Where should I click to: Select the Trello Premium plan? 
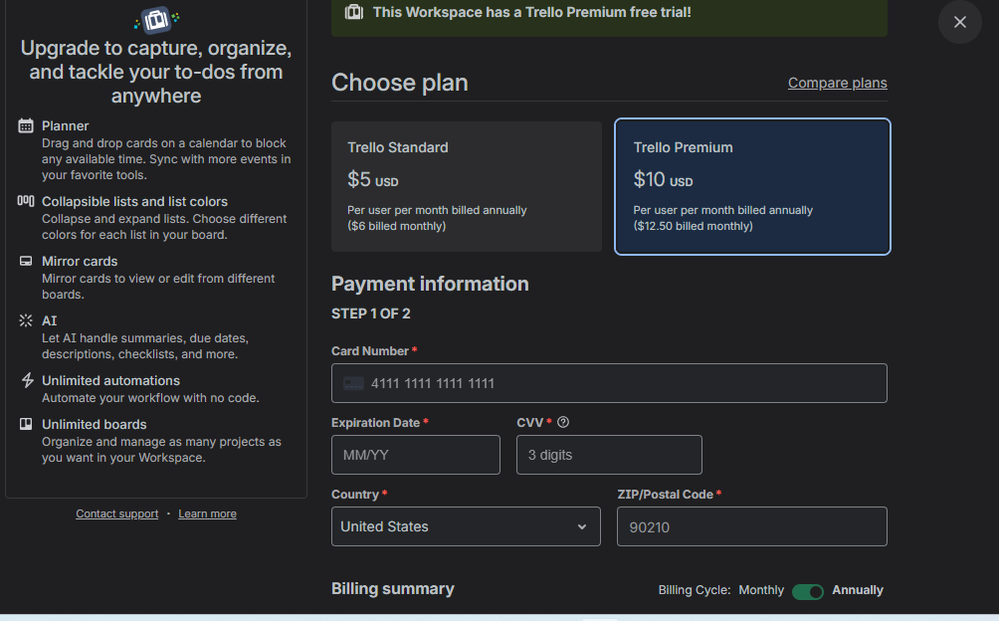(752, 187)
